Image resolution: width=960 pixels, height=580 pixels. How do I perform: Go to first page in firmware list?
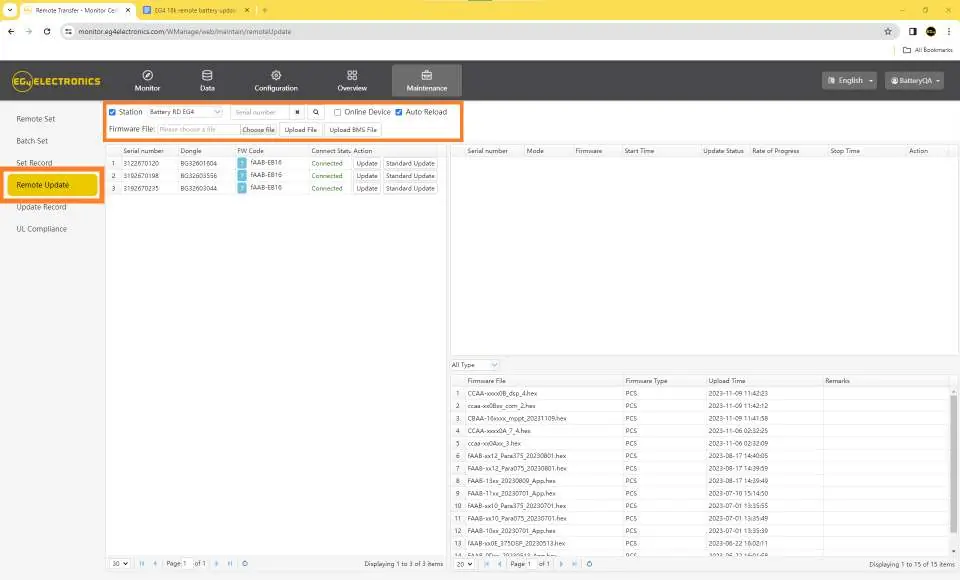(486, 564)
